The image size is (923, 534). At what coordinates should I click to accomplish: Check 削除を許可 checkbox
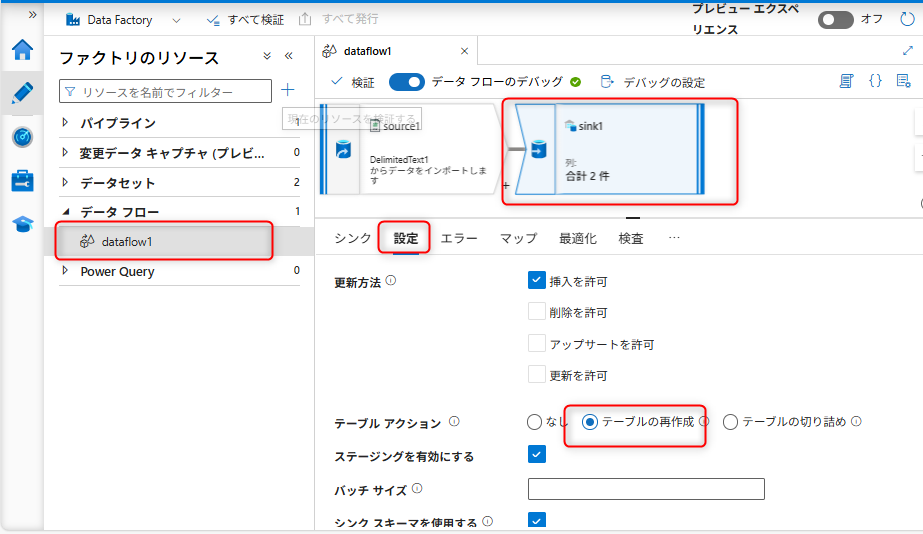(x=536, y=311)
